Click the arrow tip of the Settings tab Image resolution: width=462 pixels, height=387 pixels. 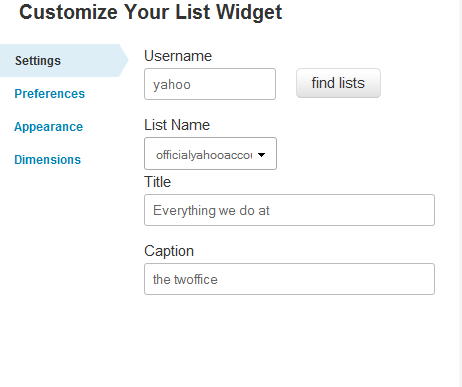tap(124, 60)
